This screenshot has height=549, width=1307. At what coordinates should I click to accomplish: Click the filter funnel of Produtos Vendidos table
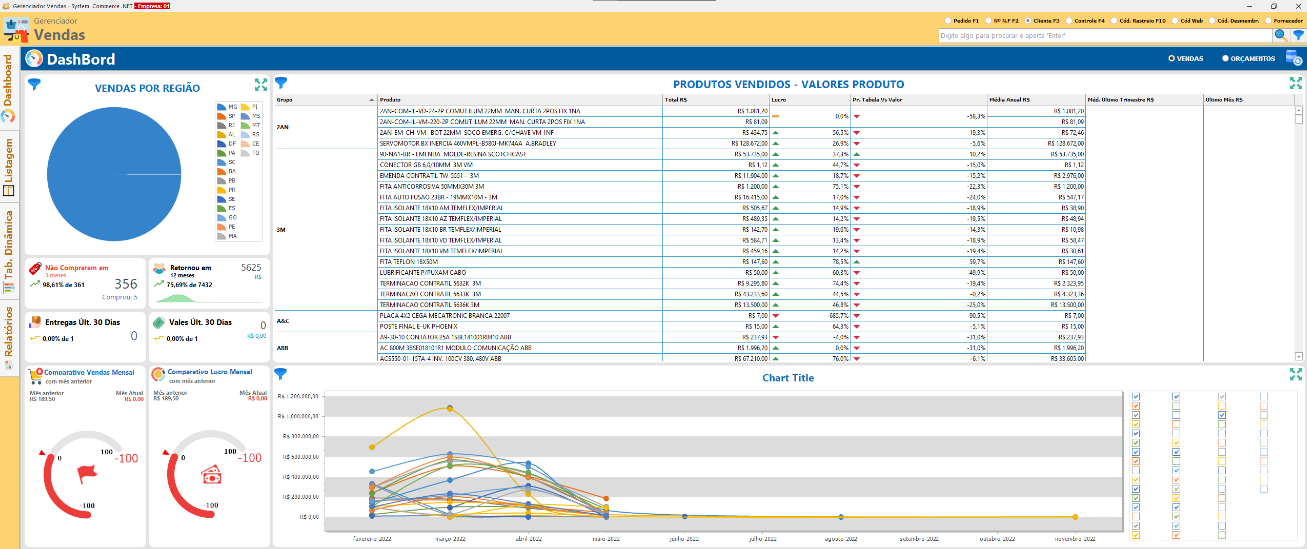tap(281, 83)
